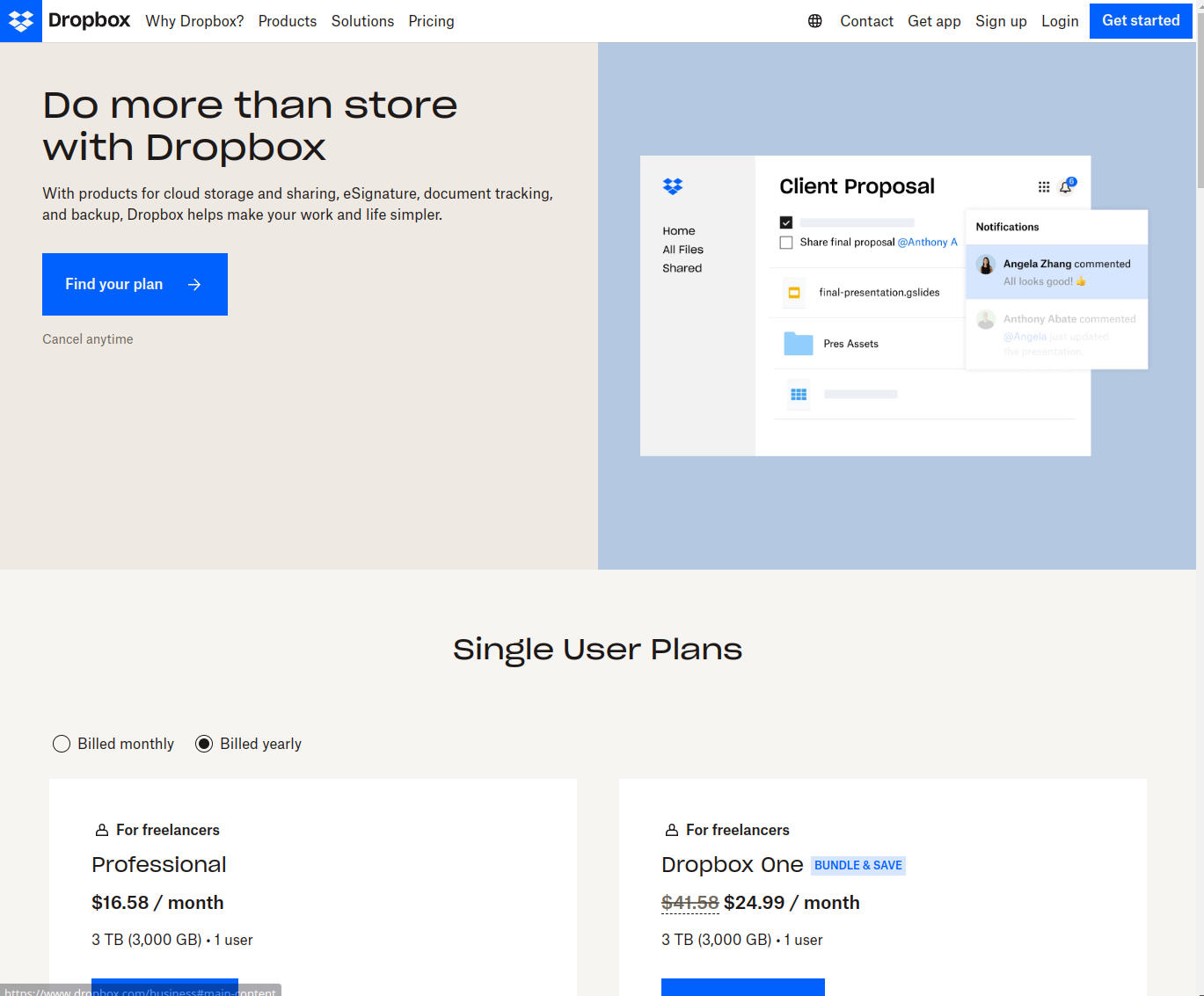Click the strikethrough $41.58 price
Screen dimensions: 1204x996
[690, 903]
